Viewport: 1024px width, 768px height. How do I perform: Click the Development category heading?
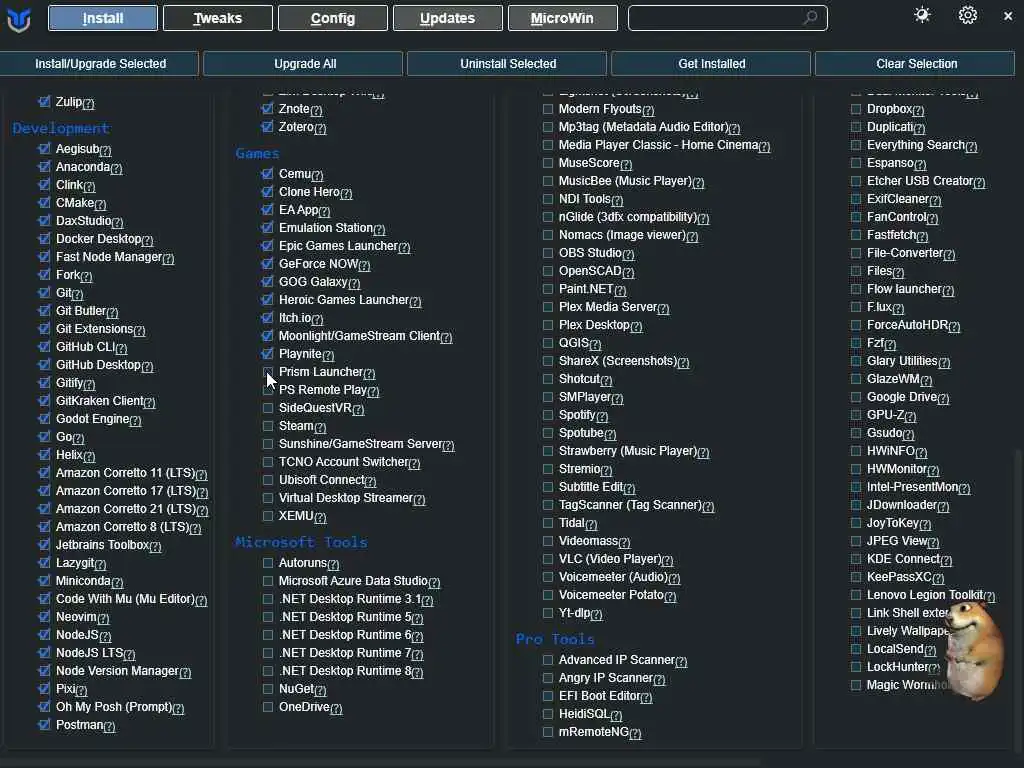pyautogui.click(x=61, y=129)
